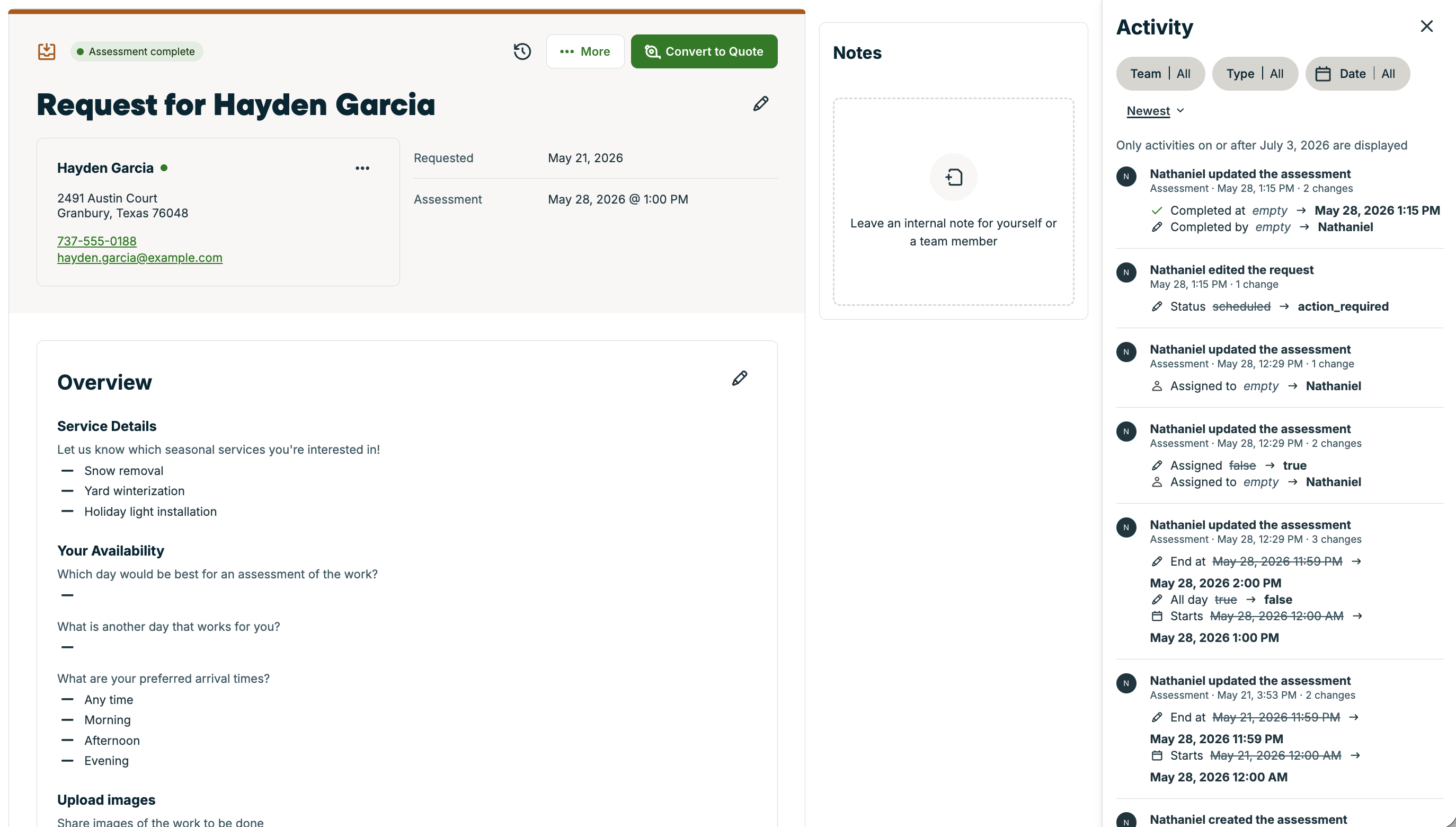1456x827 pixels.
Task: Open the Type filter chip
Action: click(x=1255, y=74)
